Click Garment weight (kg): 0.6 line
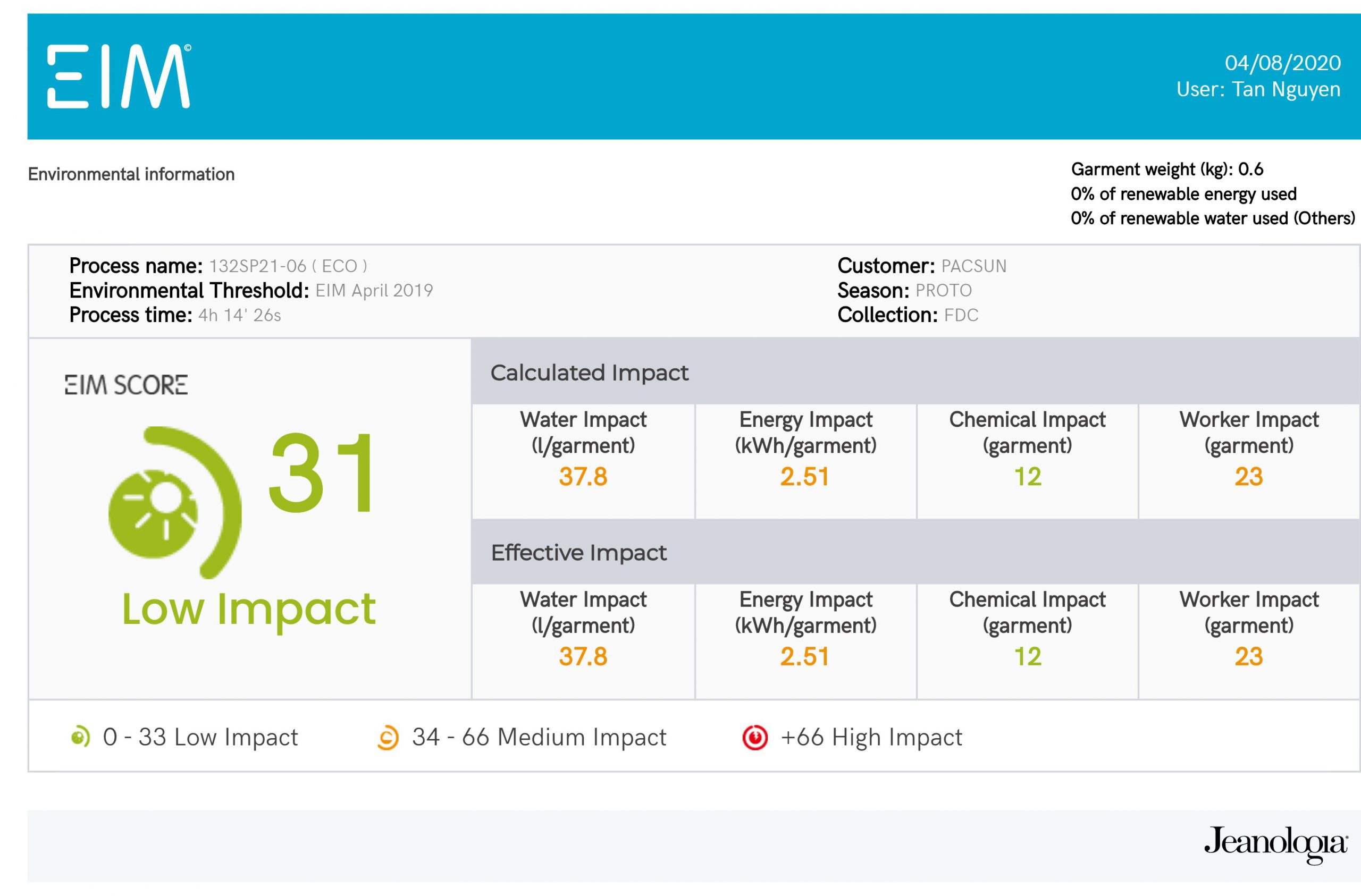This screenshot has width=1361, height=896. (1167, 169)
